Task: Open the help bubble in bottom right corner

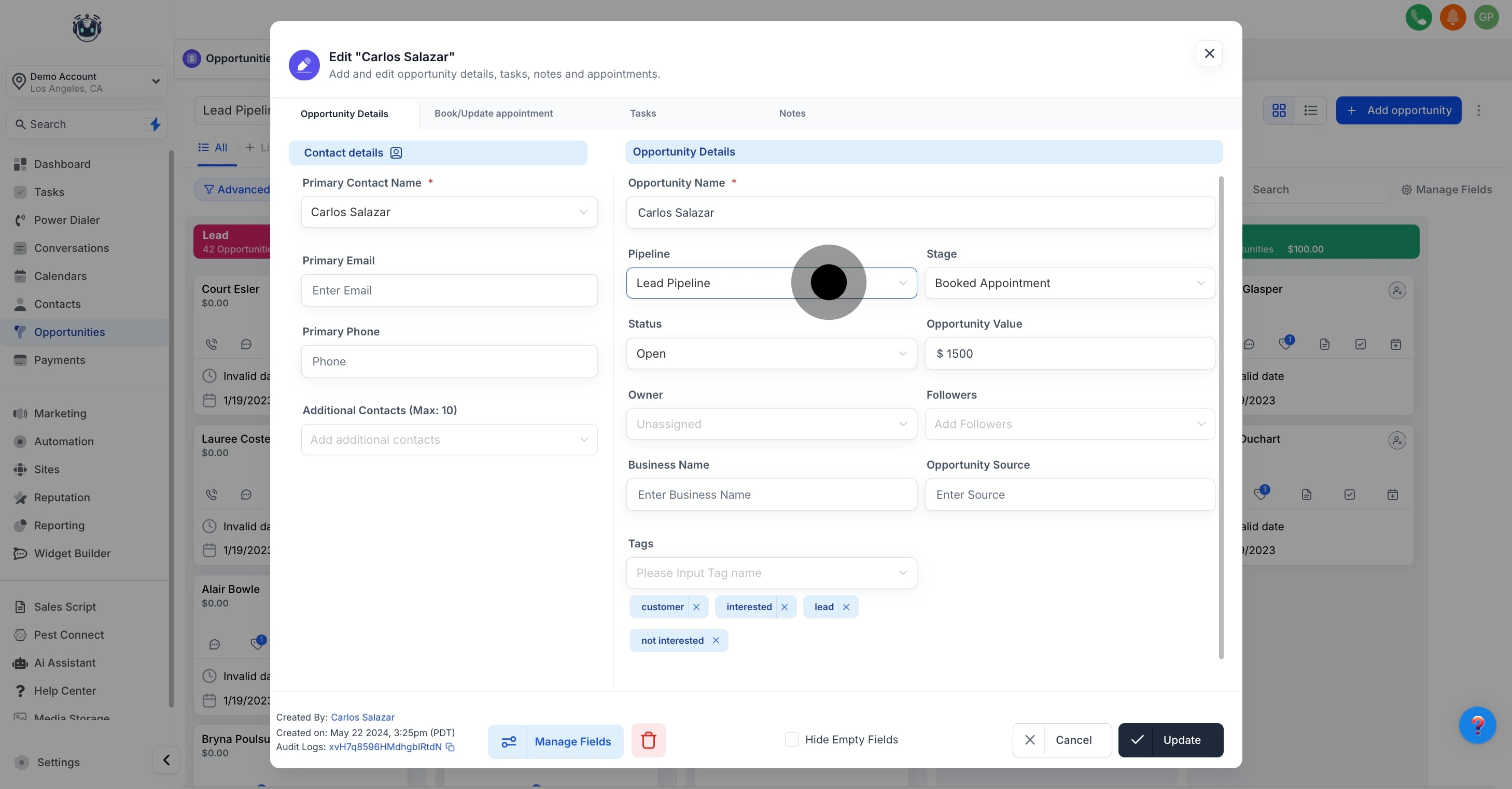Action: (x=1478, y=726)
